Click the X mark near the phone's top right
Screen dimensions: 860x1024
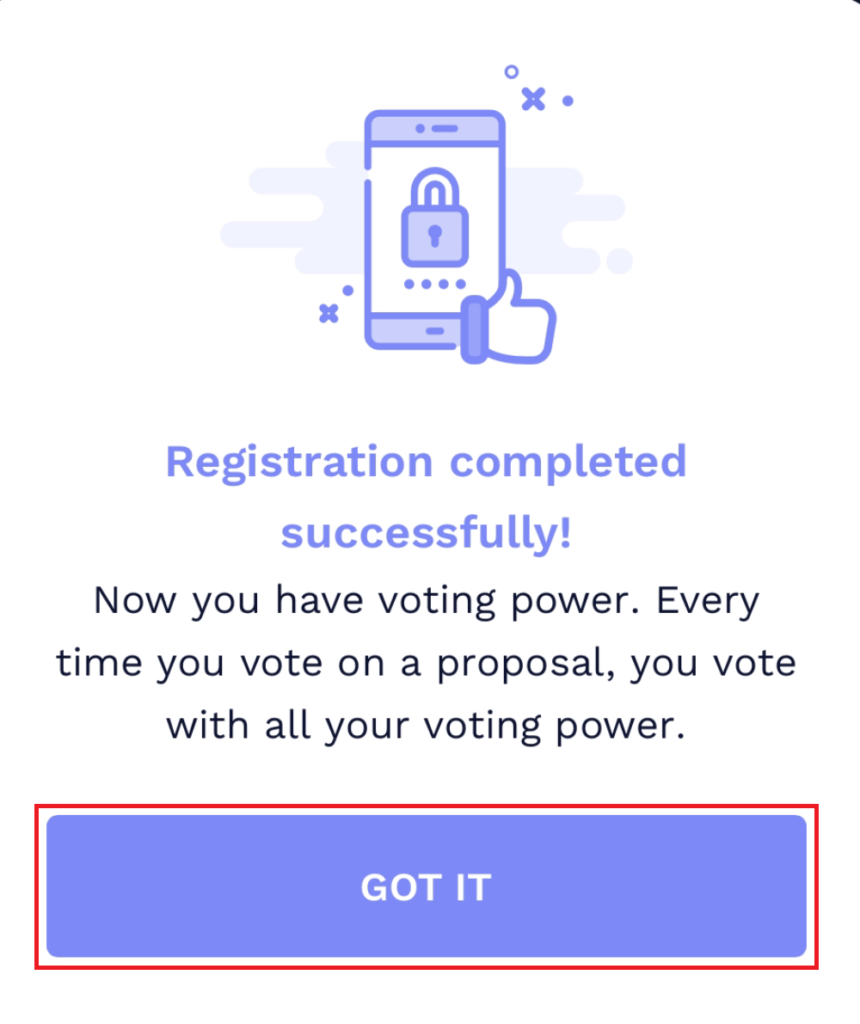(532, 99)
